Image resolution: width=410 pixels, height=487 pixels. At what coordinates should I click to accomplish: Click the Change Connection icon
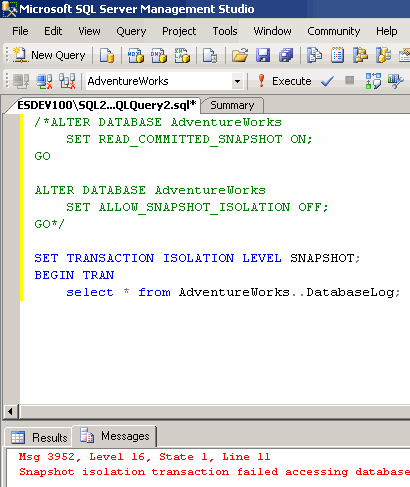(x=67, y=81)
